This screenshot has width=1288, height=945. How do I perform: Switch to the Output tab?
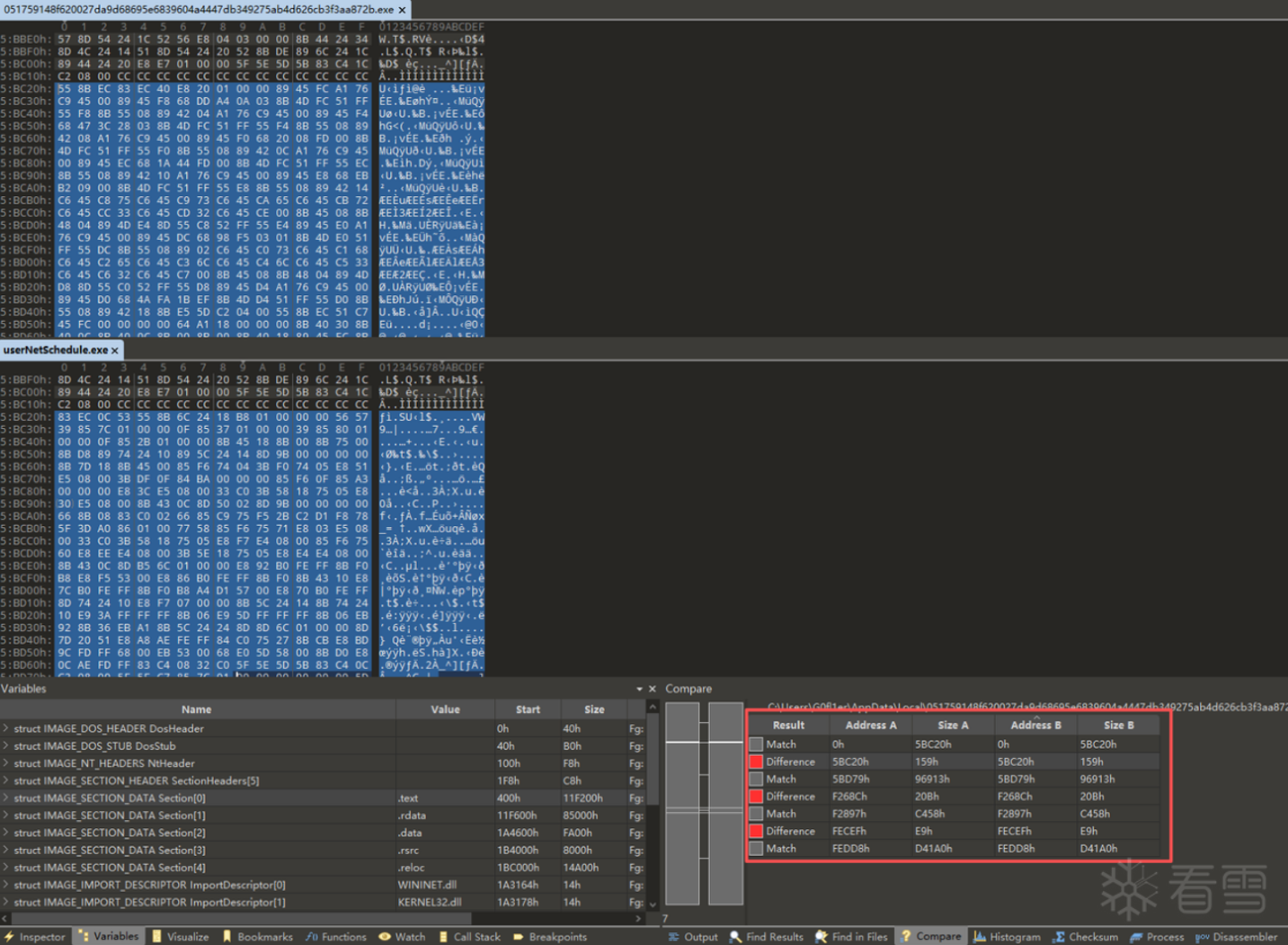(693, 937)
